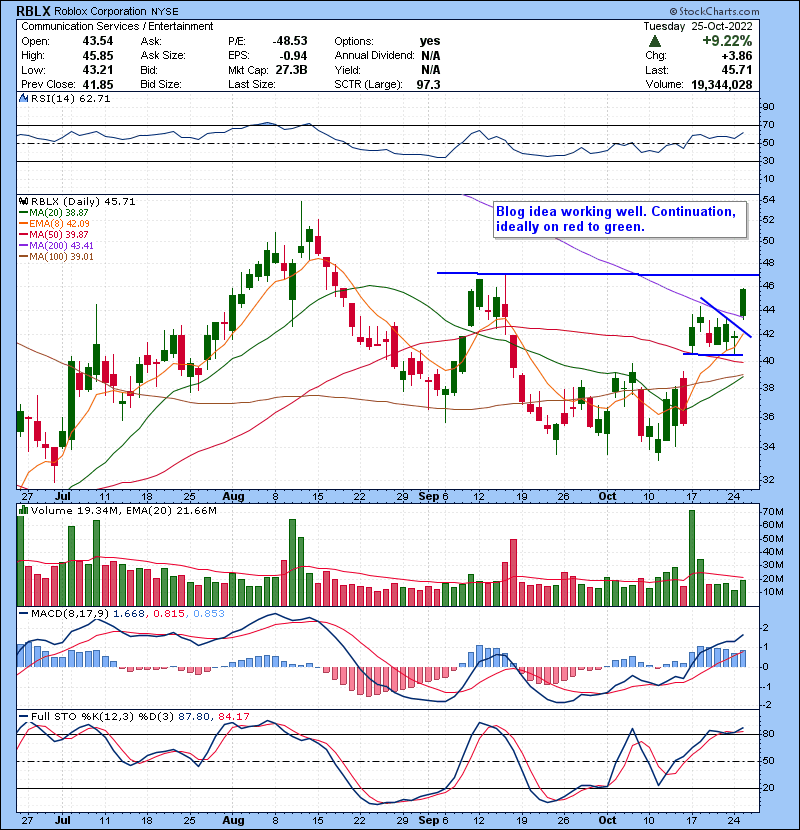Click the 70M volume scale label

tap(772, 512)
